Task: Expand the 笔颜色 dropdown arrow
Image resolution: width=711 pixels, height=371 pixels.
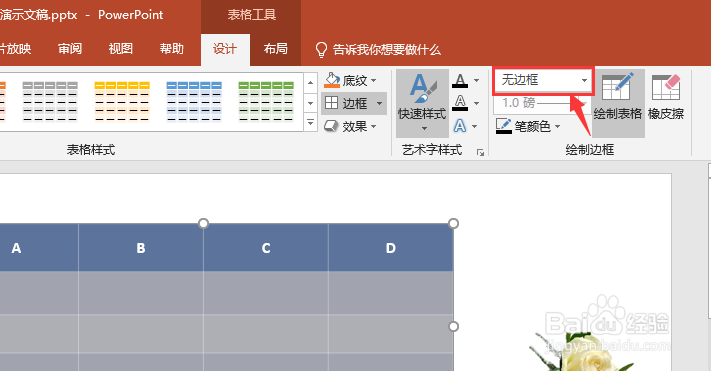Action: tap(557, 126)
